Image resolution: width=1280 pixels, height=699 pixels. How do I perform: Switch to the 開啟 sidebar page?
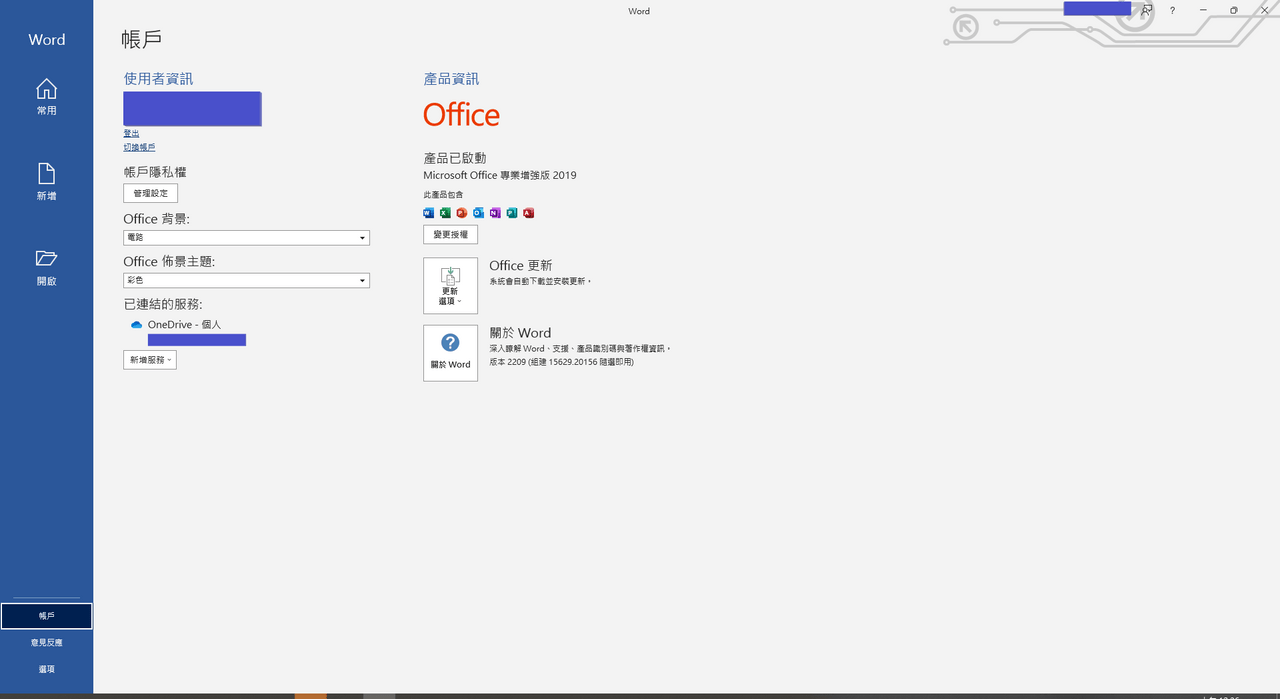(46, 268)
